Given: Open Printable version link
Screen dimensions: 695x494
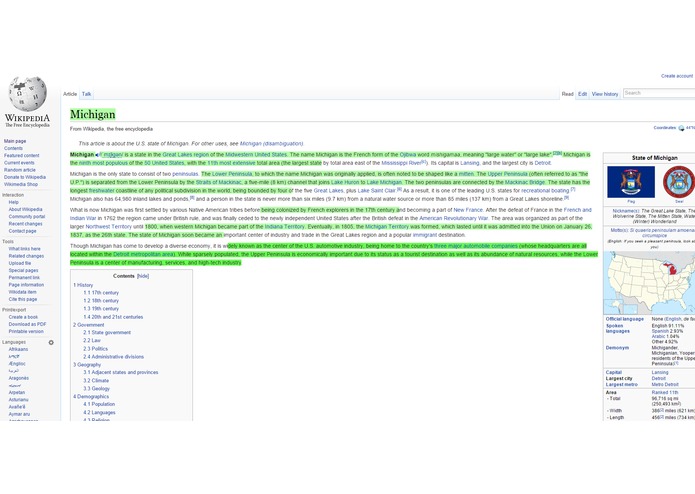Looking at the screenshot, I should point(26,331).
